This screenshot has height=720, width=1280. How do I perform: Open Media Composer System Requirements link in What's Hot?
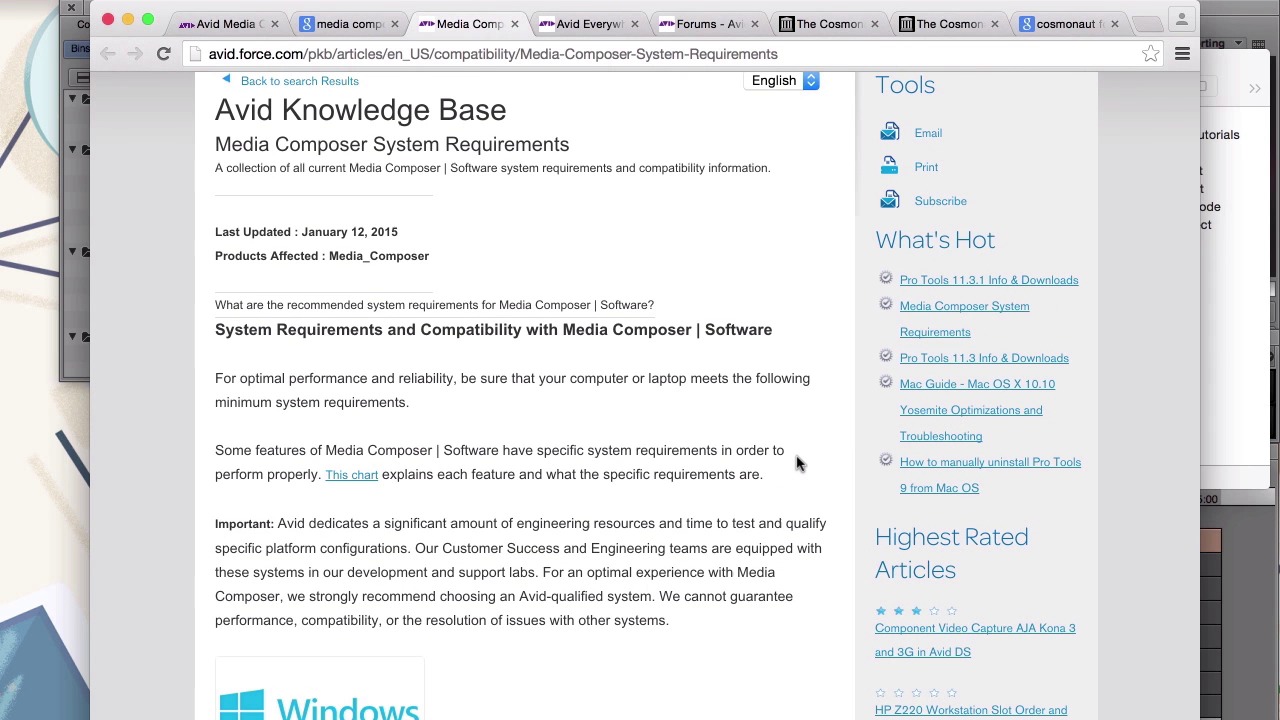[964, 319]
